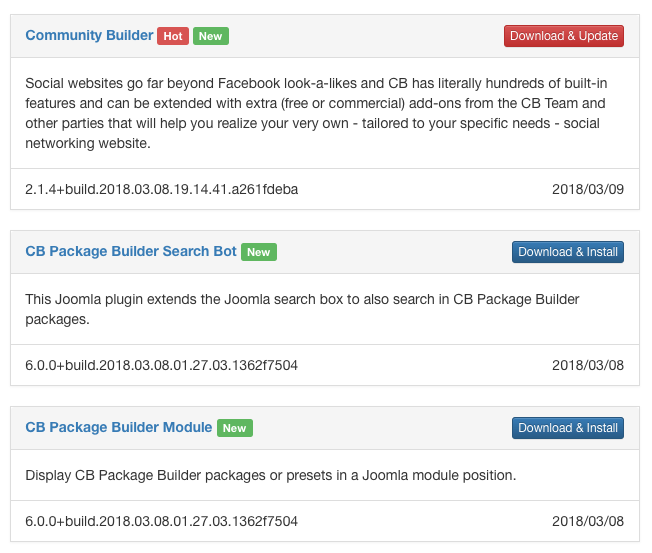Open CB Package Builder Search Bot link
652x553 pixels.
[x=131, y=251]
